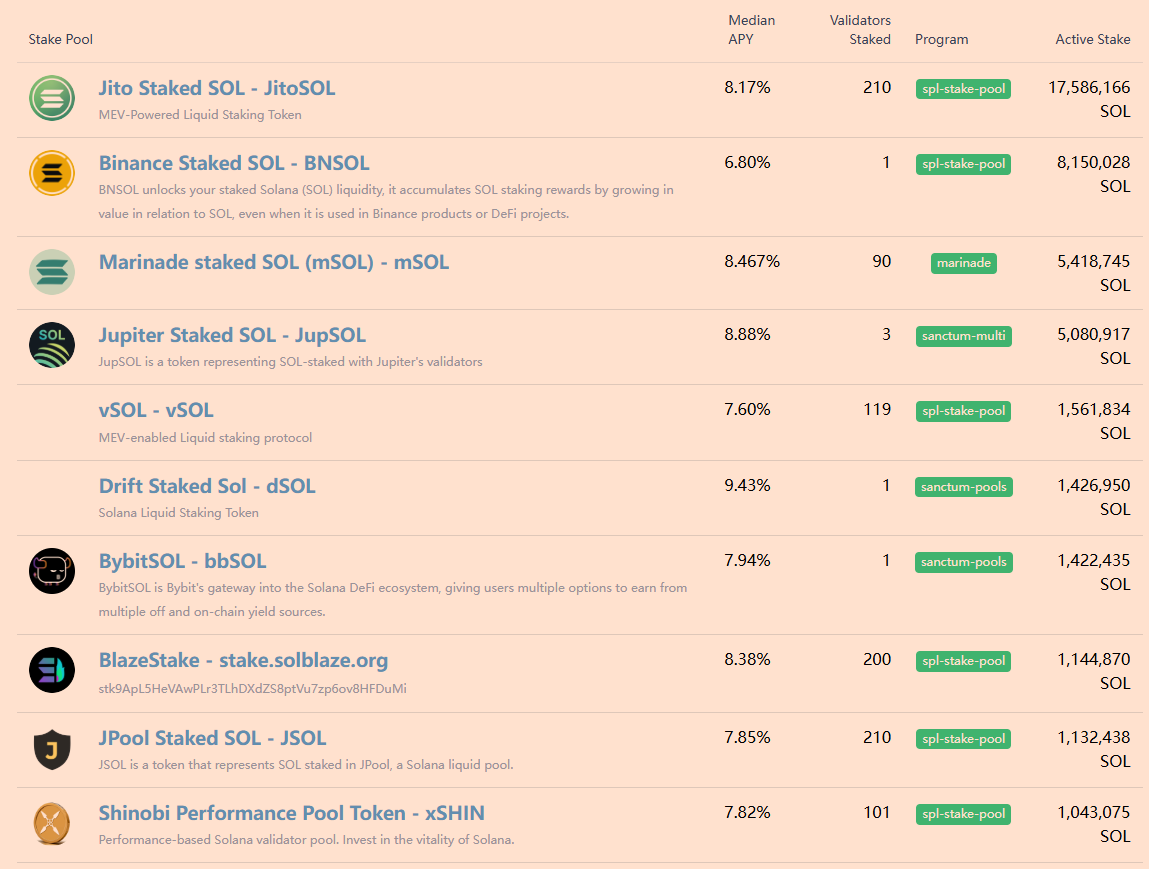Select the 8.38% APY value for BlazeStake
Viewport: 1149px width, 869px height.
[747, 659]
